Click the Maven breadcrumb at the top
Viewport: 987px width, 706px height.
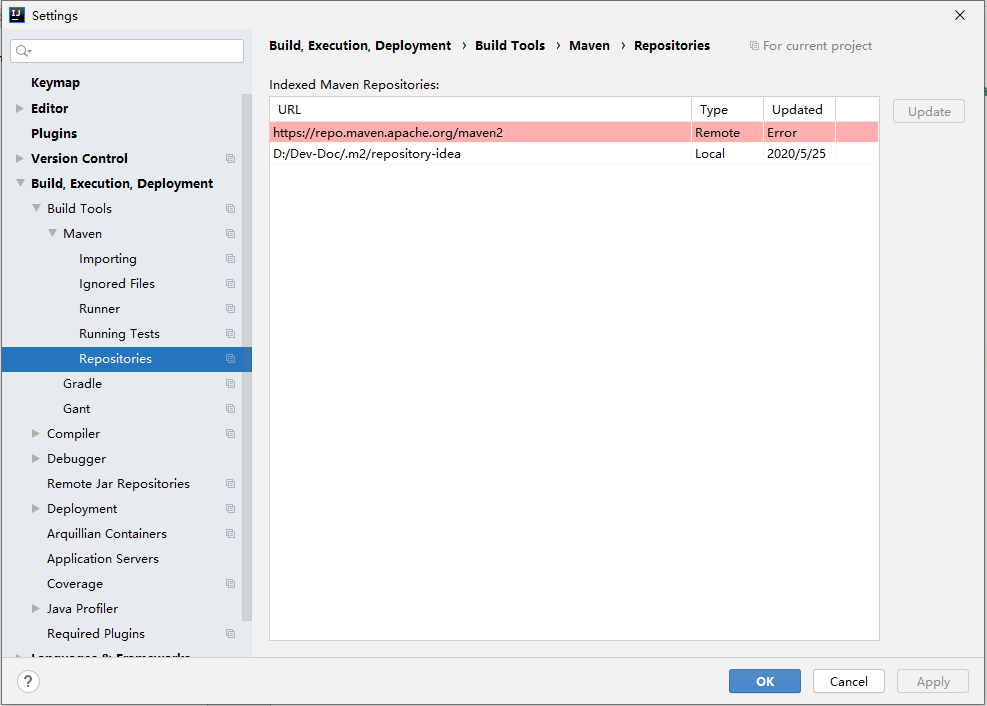(589, 45)
